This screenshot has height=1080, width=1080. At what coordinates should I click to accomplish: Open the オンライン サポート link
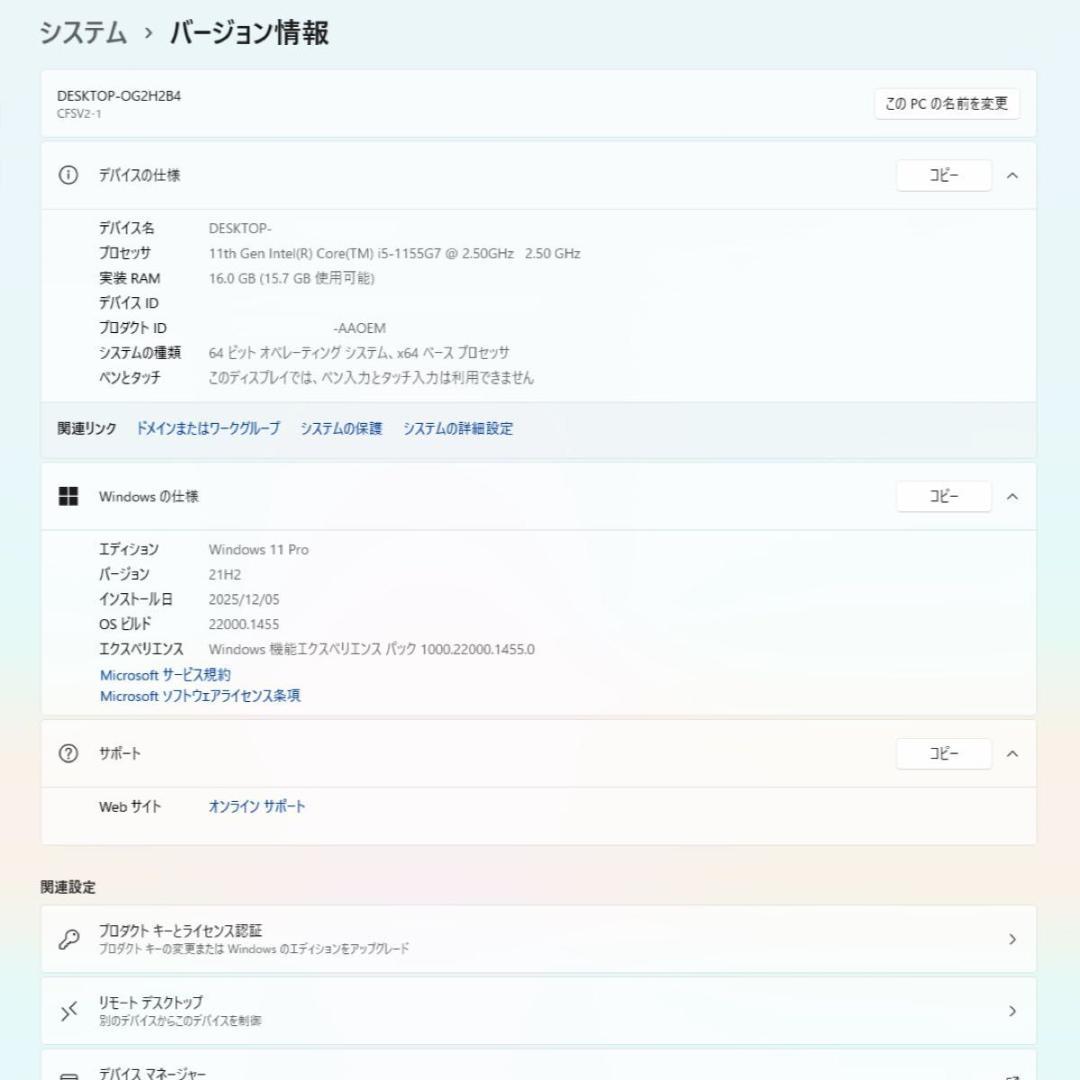(x=257, y=806)
